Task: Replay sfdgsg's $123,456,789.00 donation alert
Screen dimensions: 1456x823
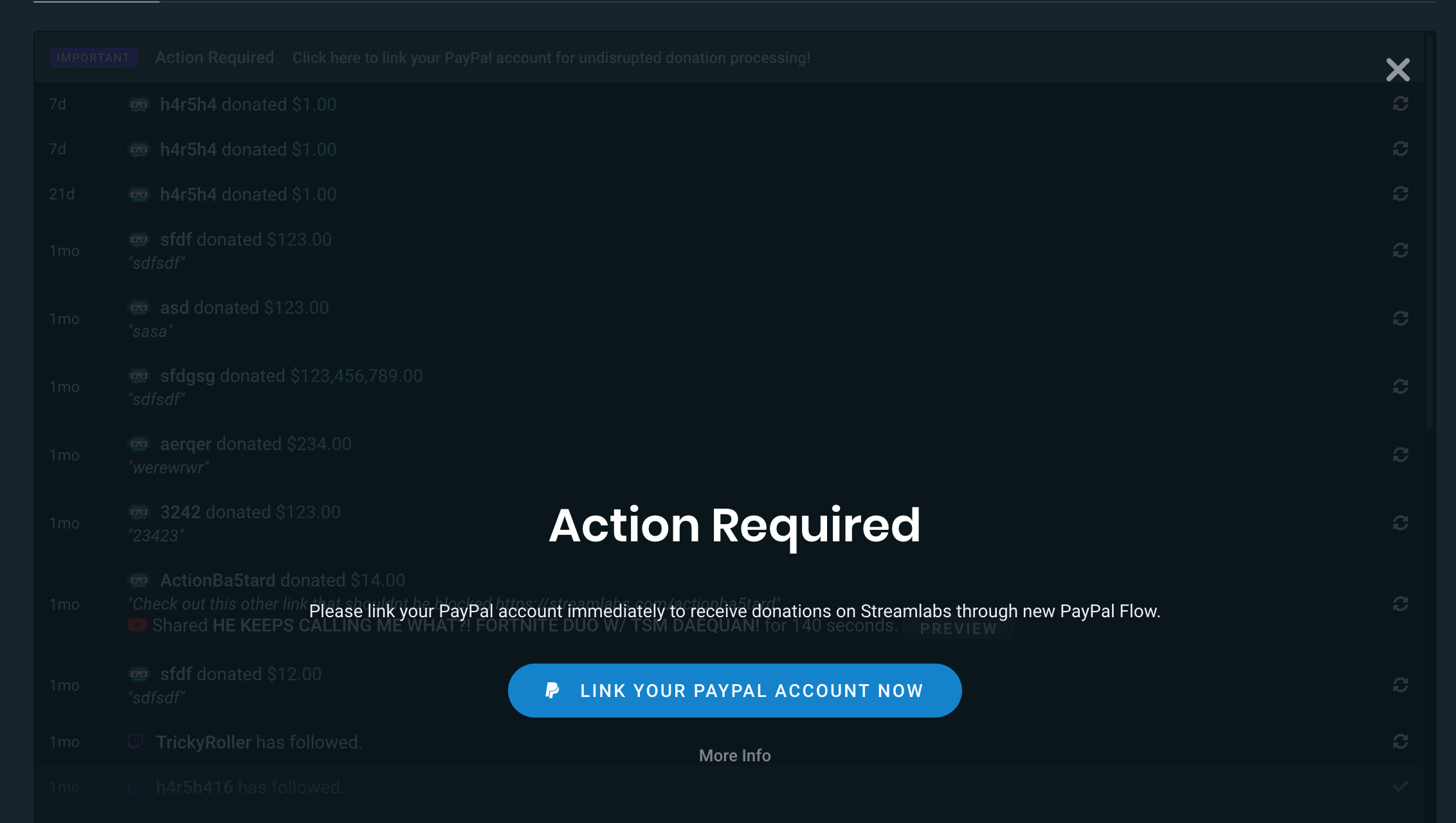Action: click(1400, 386)
